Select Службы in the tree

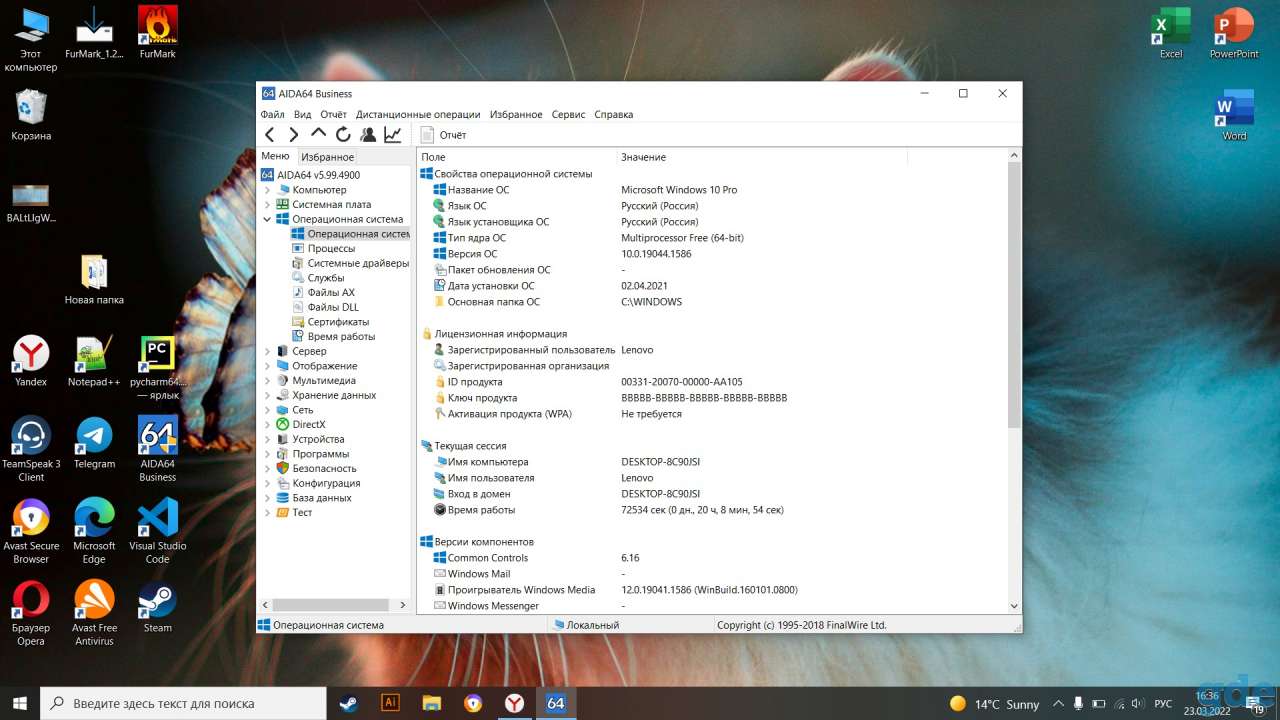pos(317,278)
